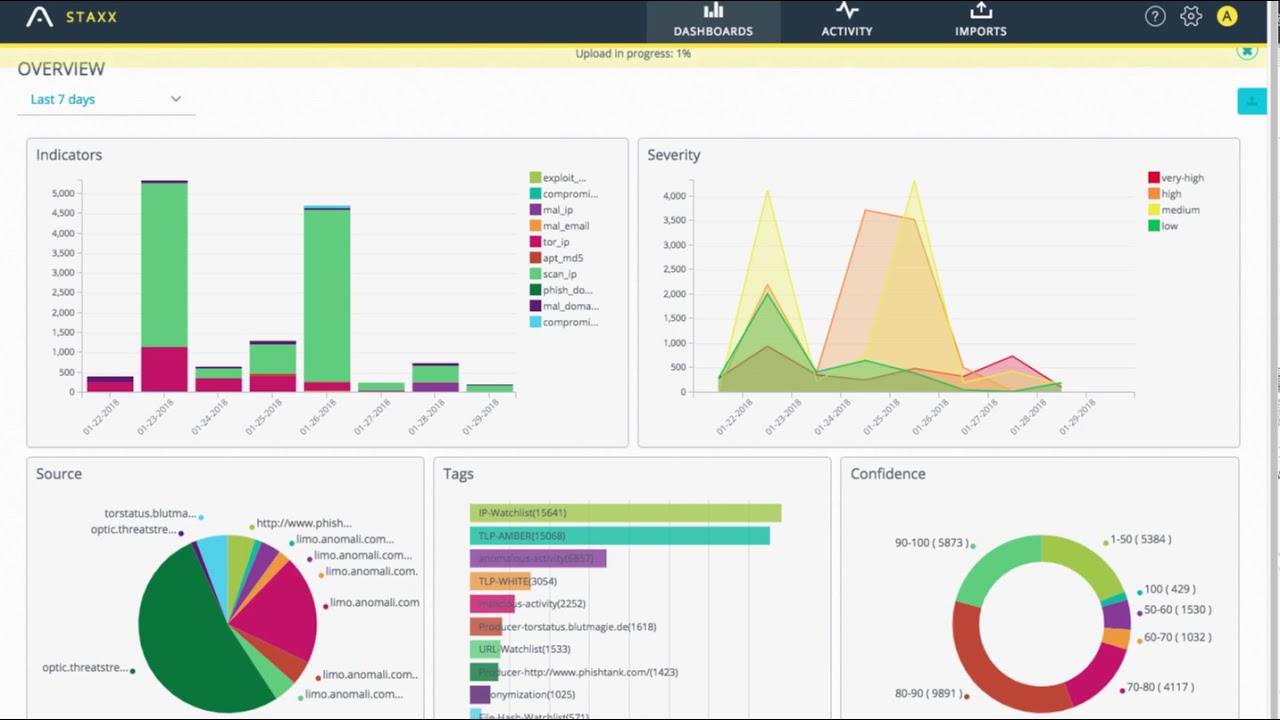This screenshot has width=1280, height=720.
Task: Toggle mal_email legend entry
Action: [x=559, y=226]
